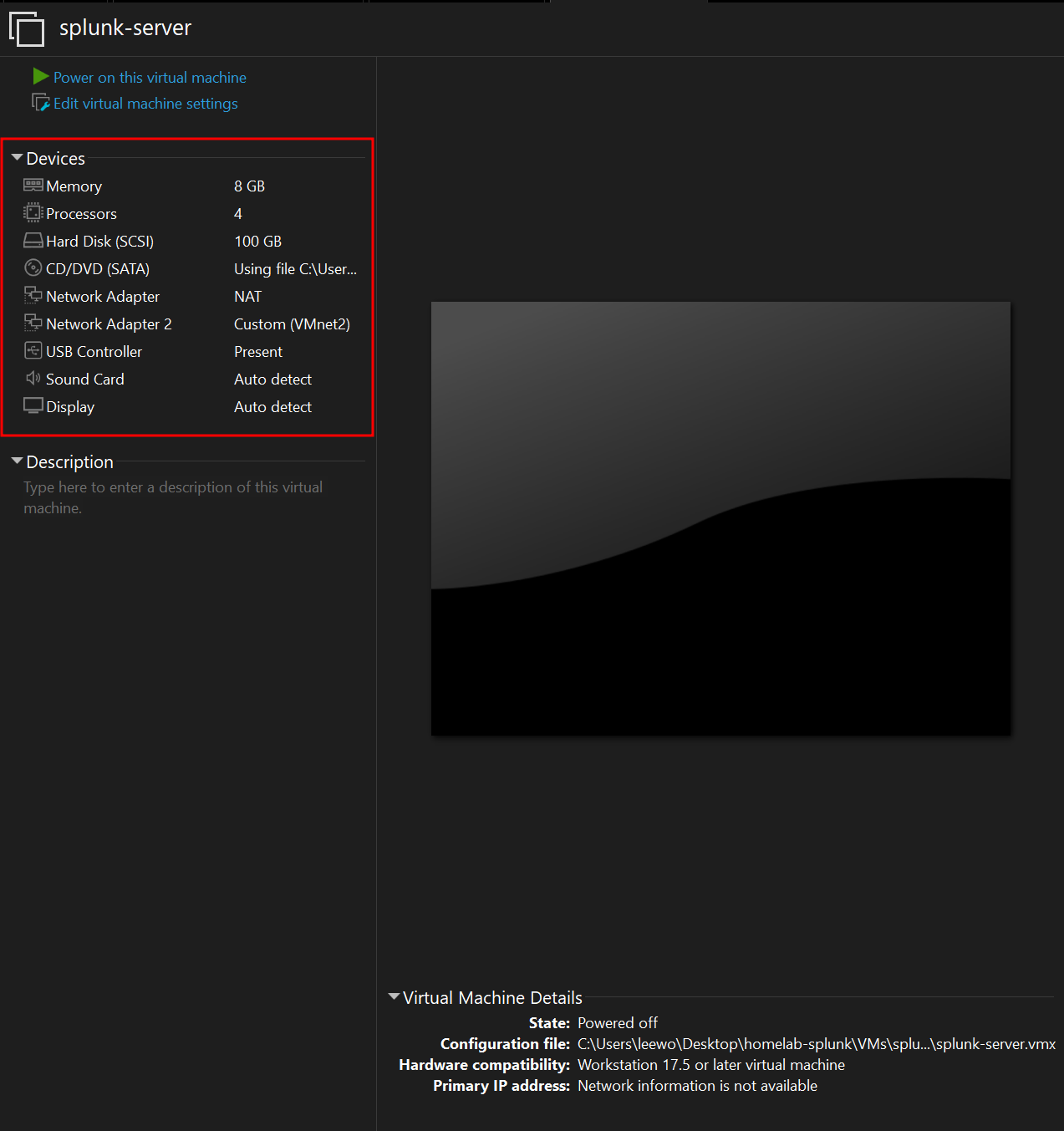Select the USB Controller label

click(94, 352)
